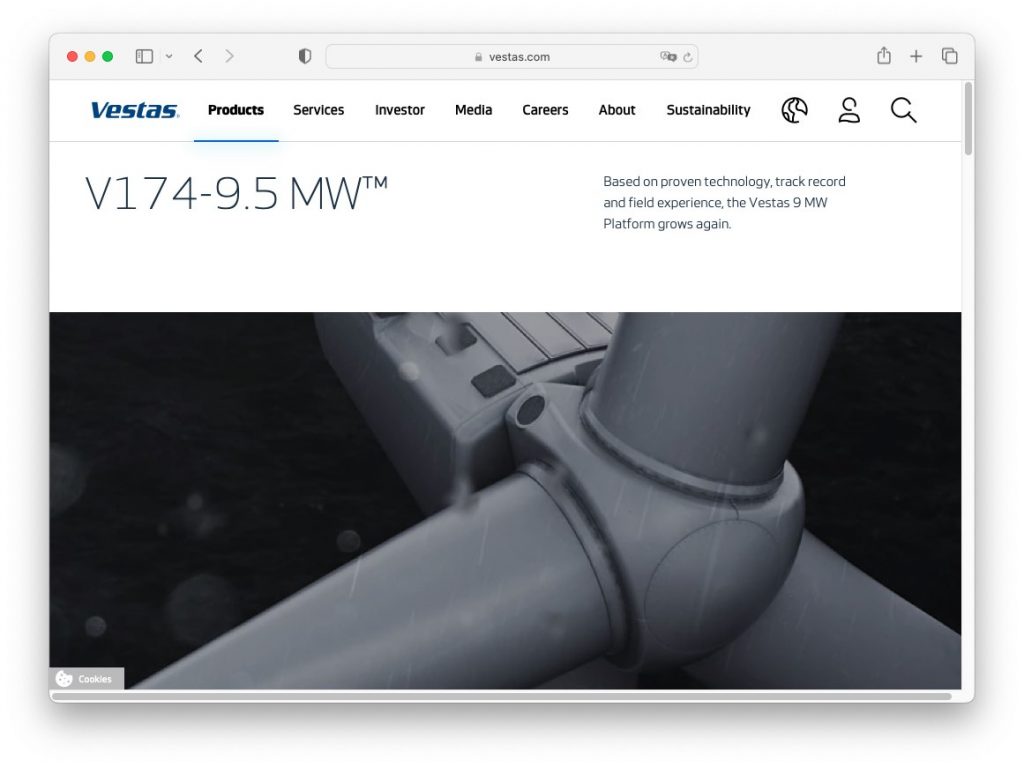Click the vertical page scrollbar
Screen dimensions: 1024x768
[968, 119]
